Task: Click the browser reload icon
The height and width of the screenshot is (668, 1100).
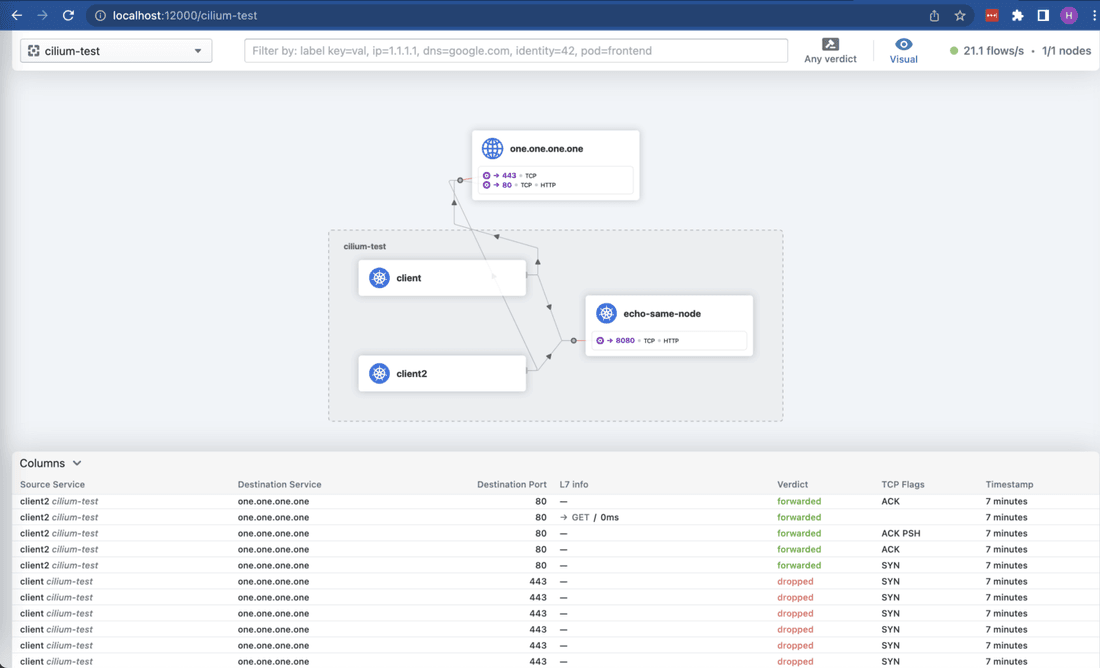Action: pos(68,15)
